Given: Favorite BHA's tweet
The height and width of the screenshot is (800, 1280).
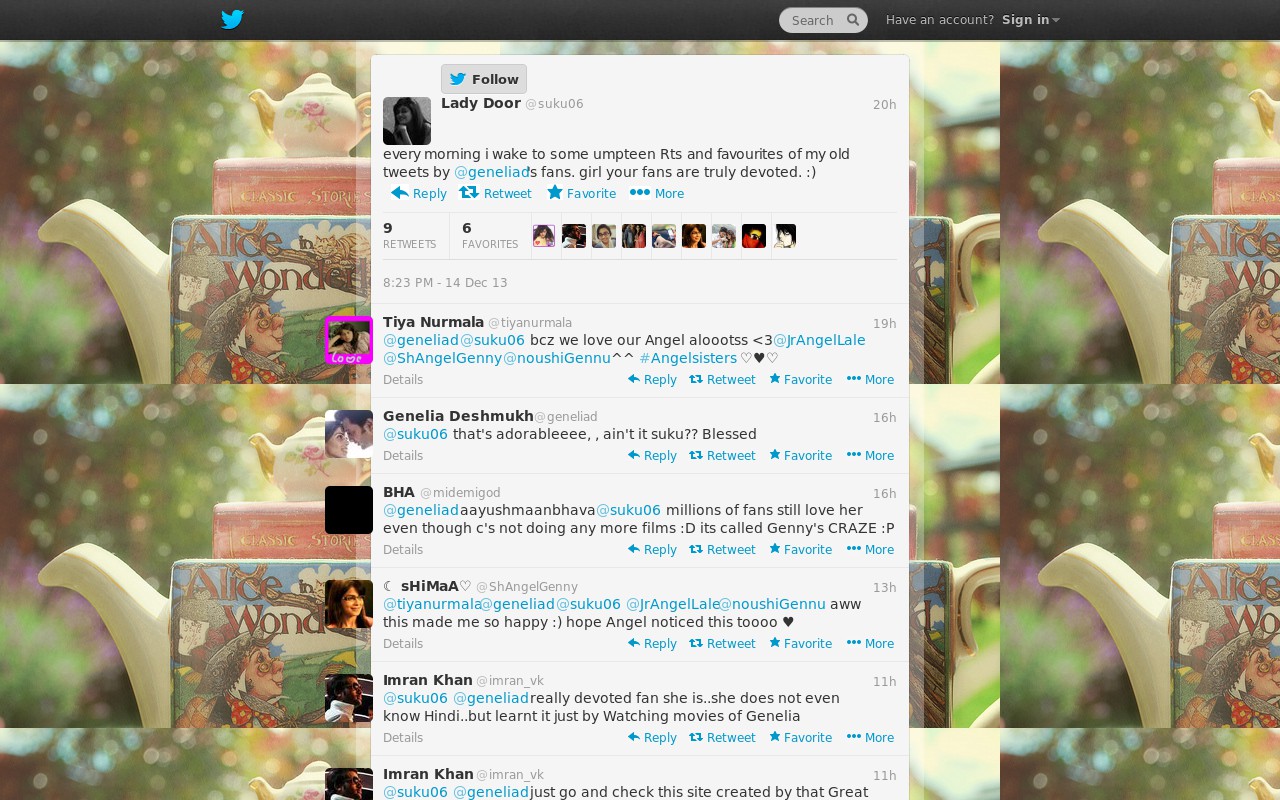Looking at the screenshot, I should tap(800, 550).
